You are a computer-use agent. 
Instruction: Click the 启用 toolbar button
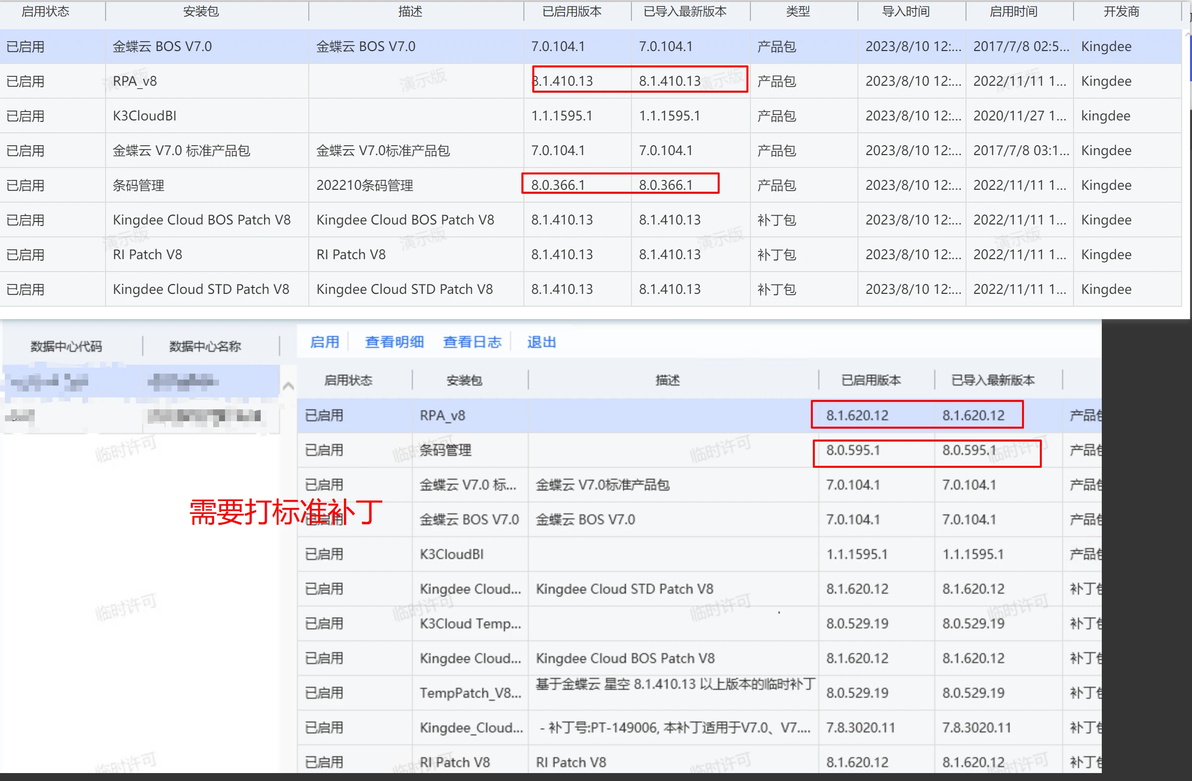[325, 342]
